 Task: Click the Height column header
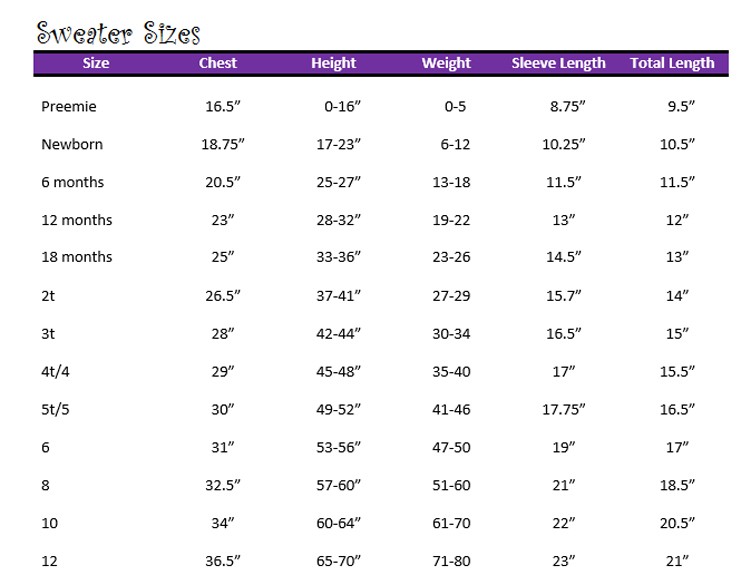coord(333,63)
